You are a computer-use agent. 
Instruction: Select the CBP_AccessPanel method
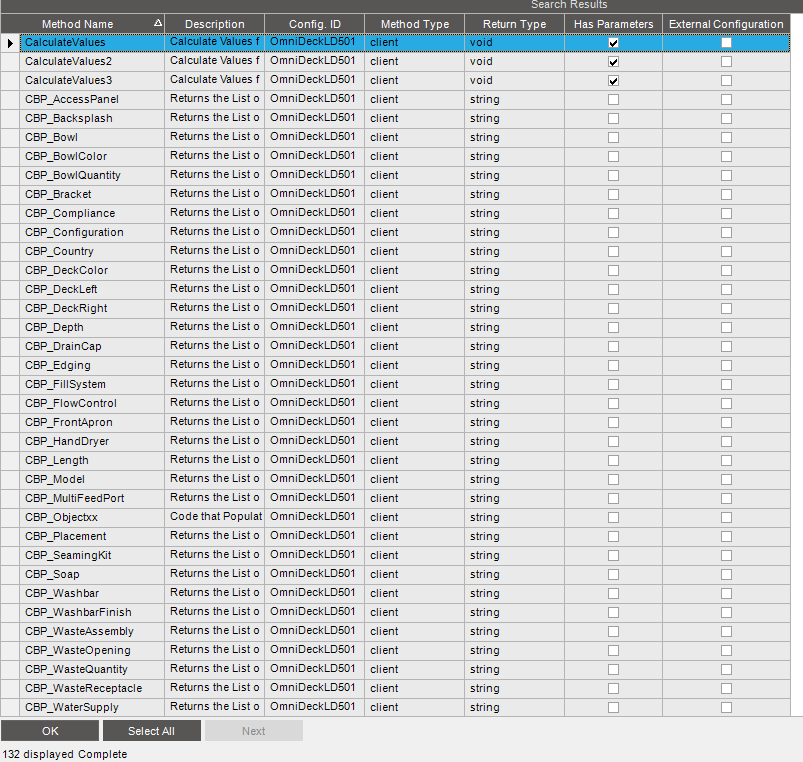[x=72, y=99]
